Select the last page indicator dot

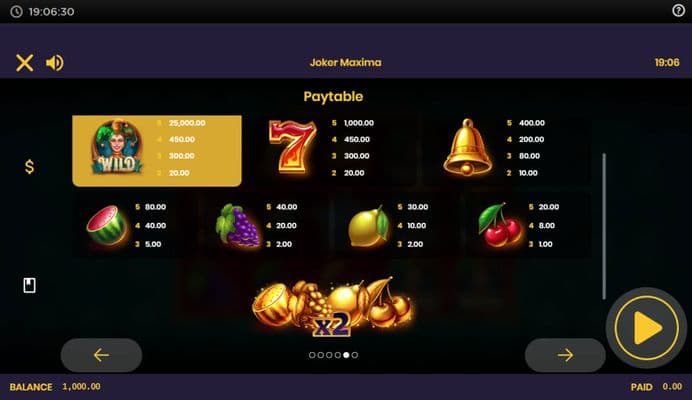tap(355, 355)
